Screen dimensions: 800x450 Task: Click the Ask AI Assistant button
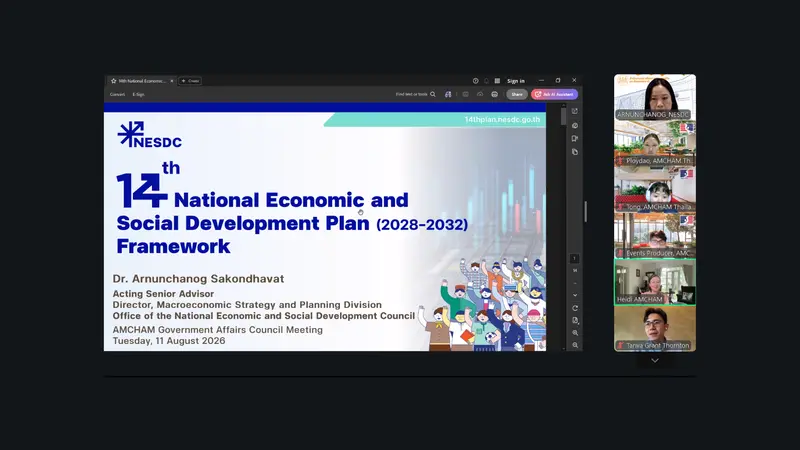click(x=555, y=94)
